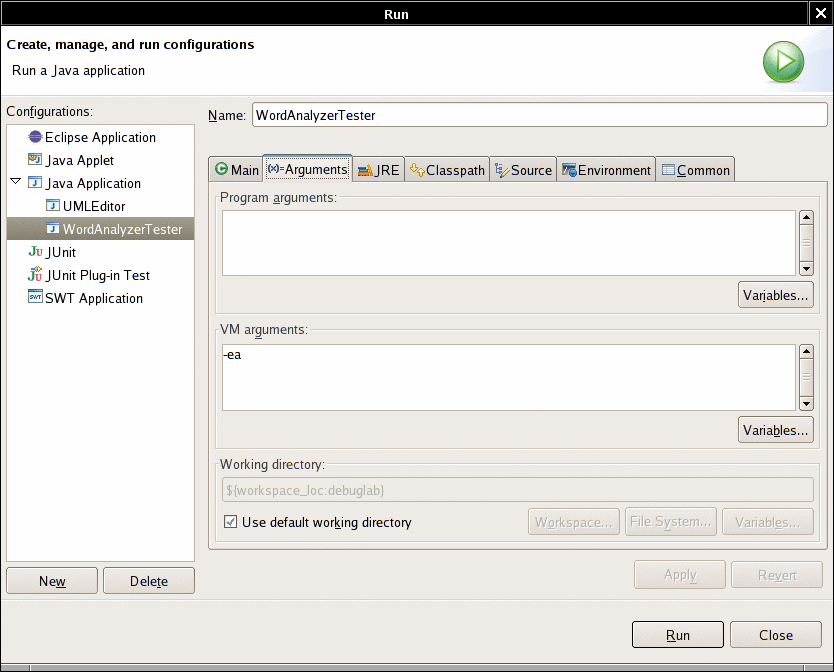Click the UMLEditor launch configuration icon

point(53,205)
